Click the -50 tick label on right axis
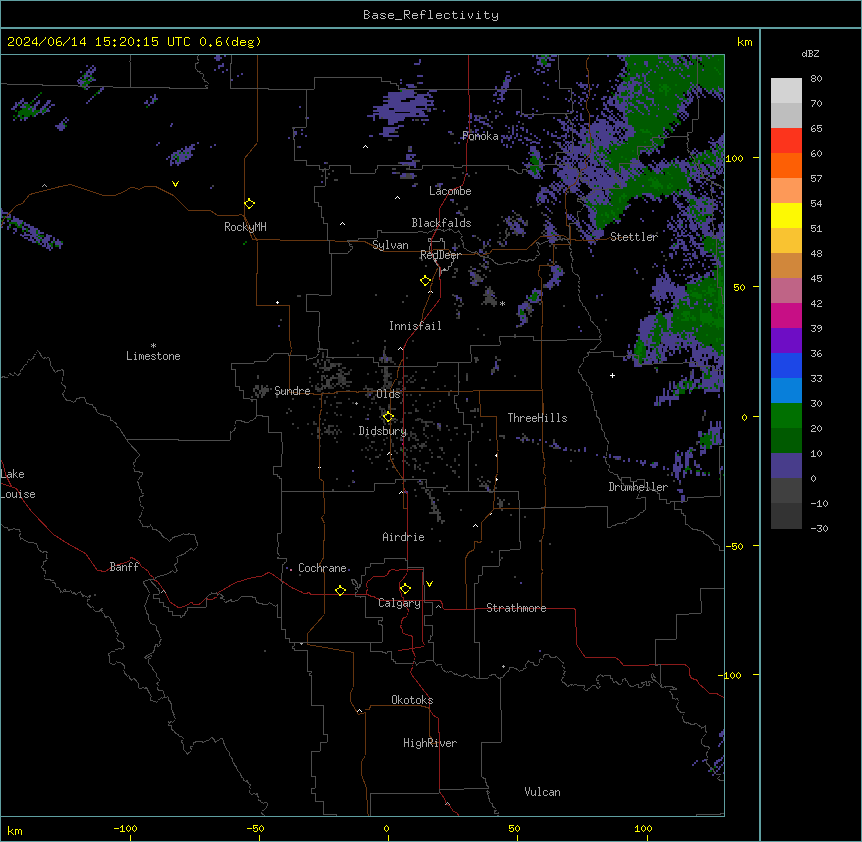The height and width of the screenshot is (842, 862). point(734,546)
